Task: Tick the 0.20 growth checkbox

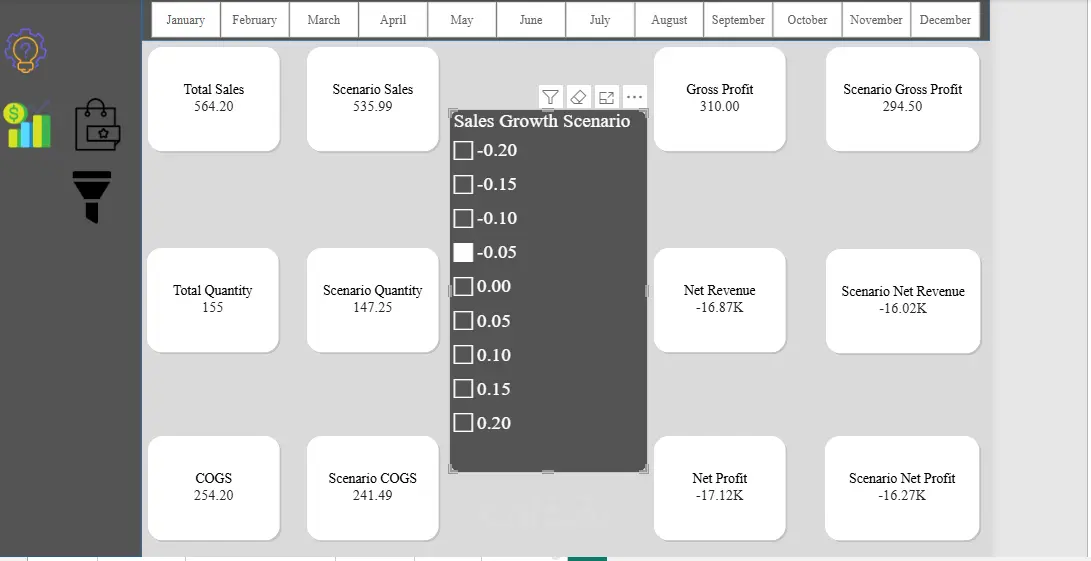Action: pos(463,422)
